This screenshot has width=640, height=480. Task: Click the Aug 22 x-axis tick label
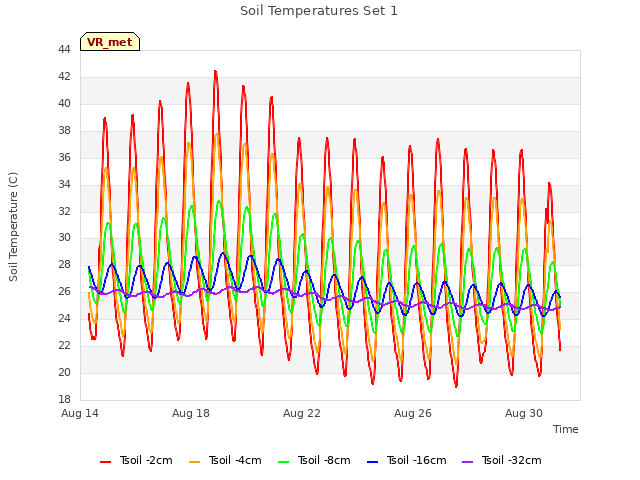pyautogui.click(x=302, y=413)
